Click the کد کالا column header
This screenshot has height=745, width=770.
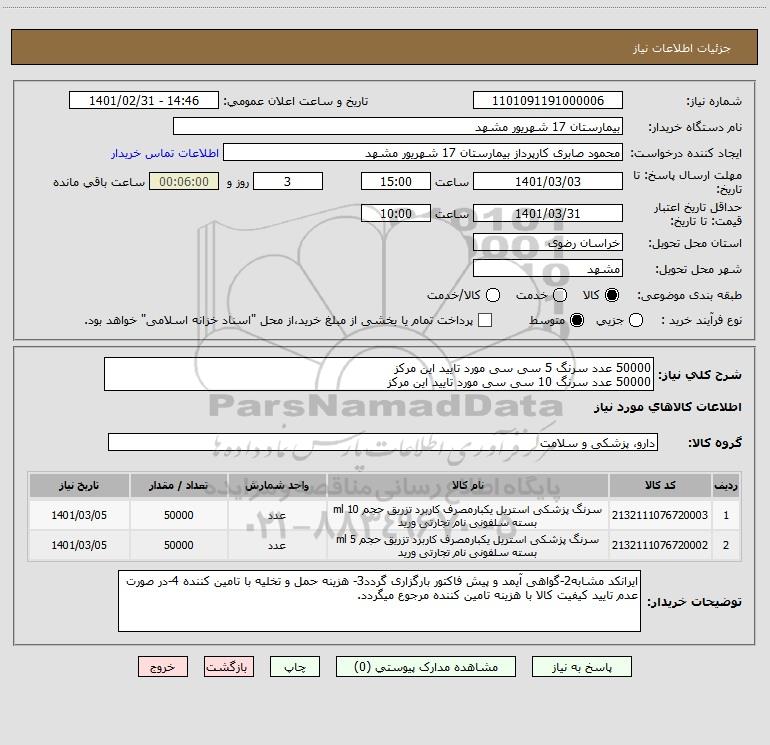660,485
